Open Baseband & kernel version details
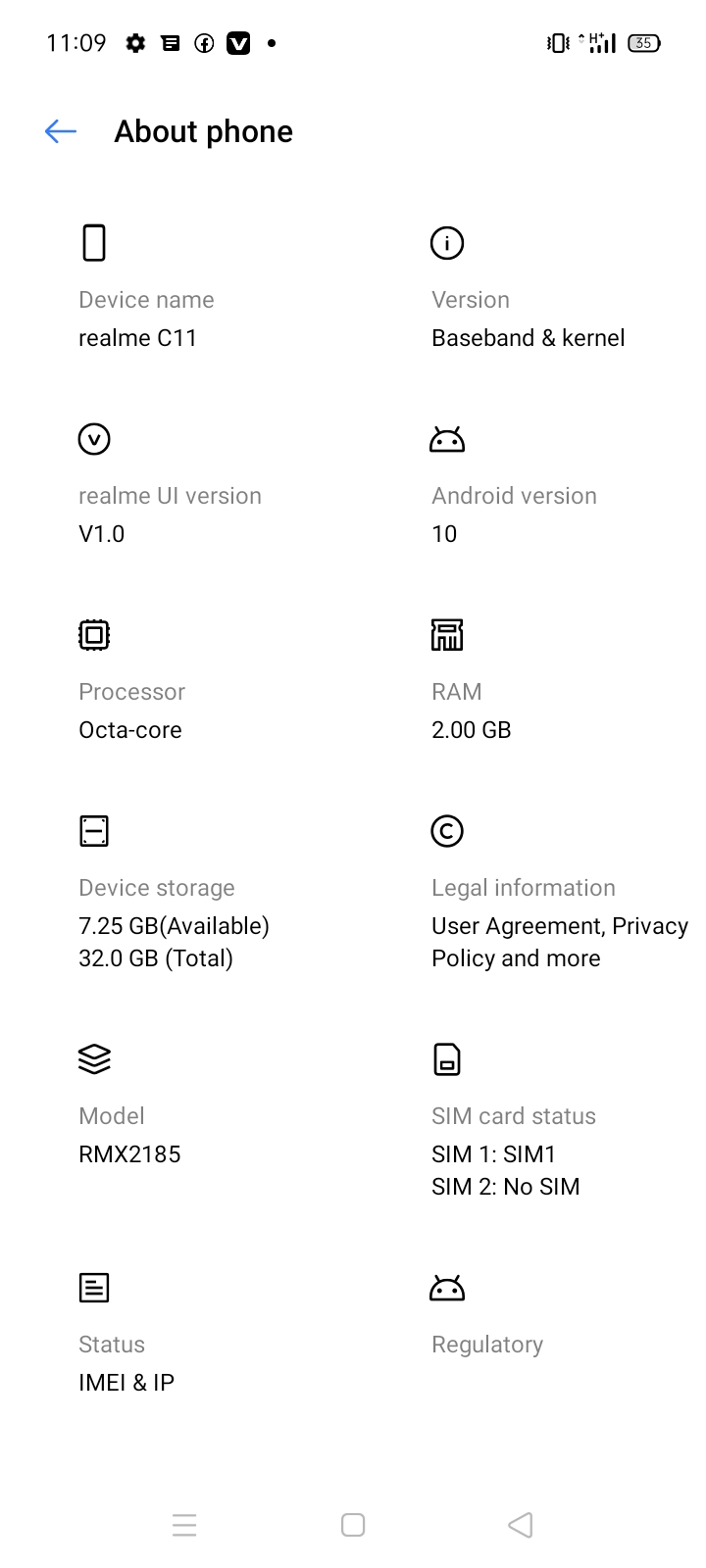Screen dimensions: 706x1568 [529, 338]
